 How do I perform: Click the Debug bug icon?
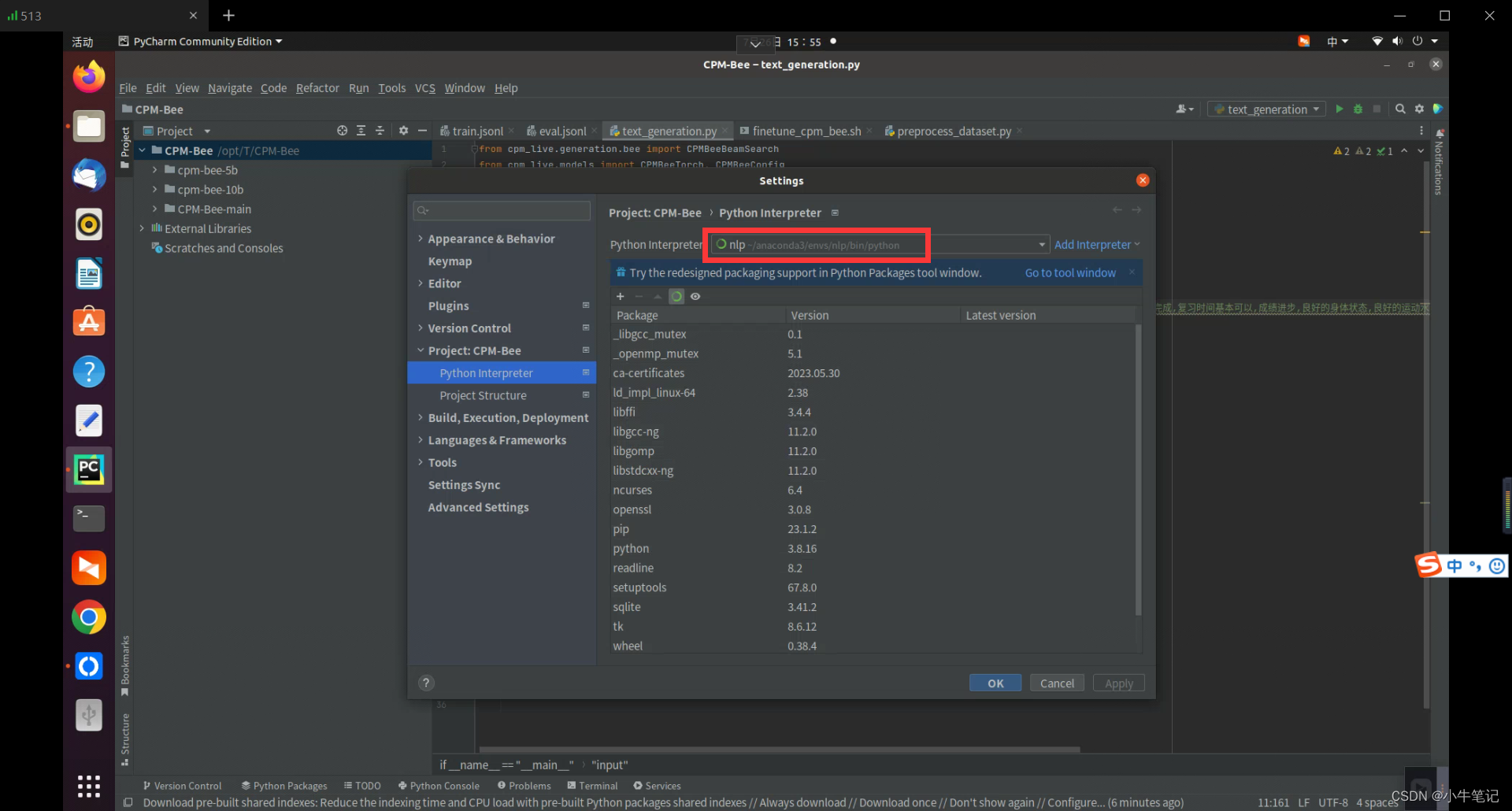pos(1358,109)
